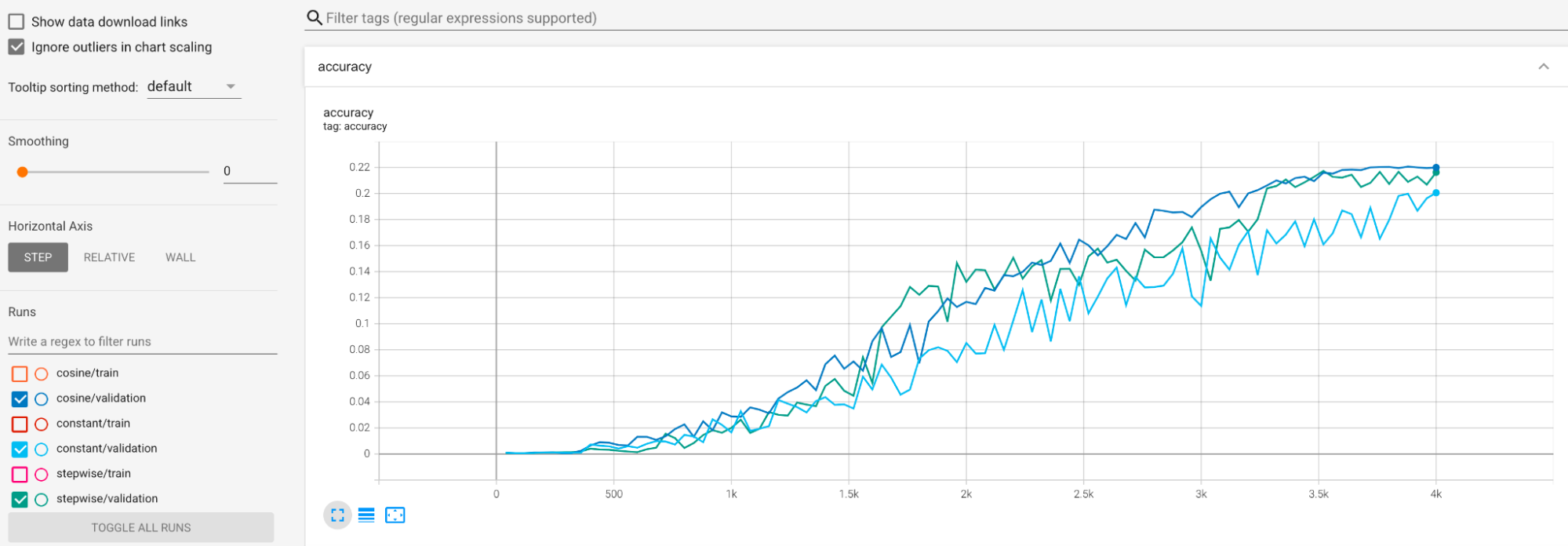Screen dimensions: 1568x546
Task: Check the cosine/train run checkbox
Action: 18,373
